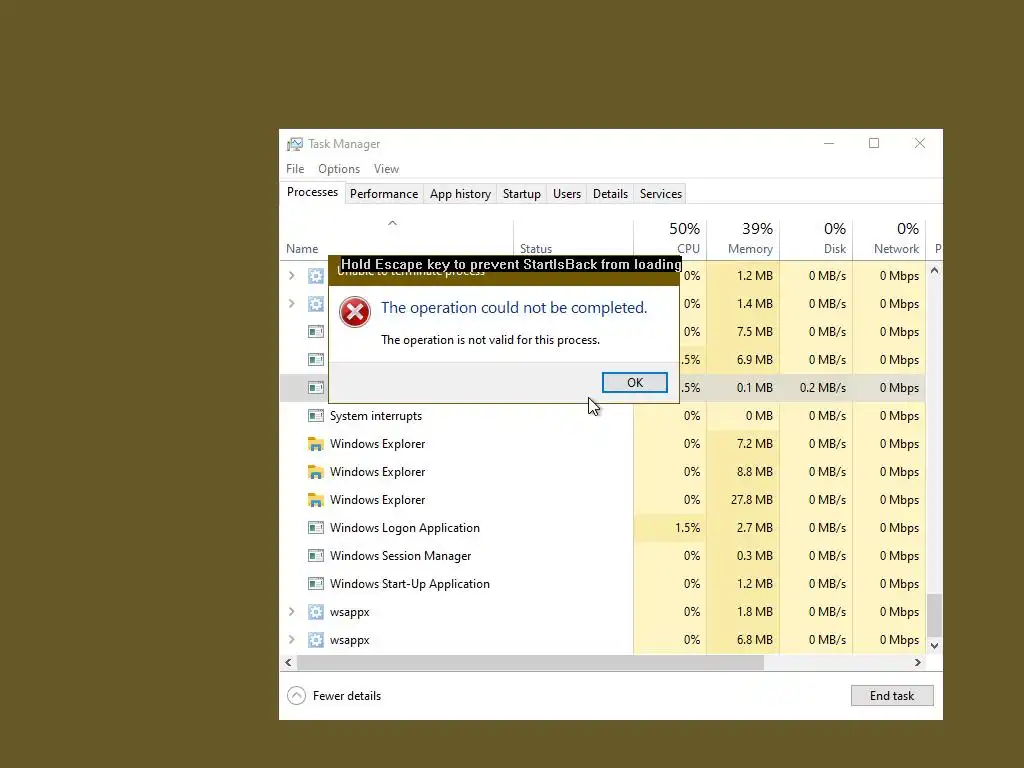The width and height of the screenshot is (1024, 768).
Task: Select Windows Session Manager process
Action: [x=602, y=556]
